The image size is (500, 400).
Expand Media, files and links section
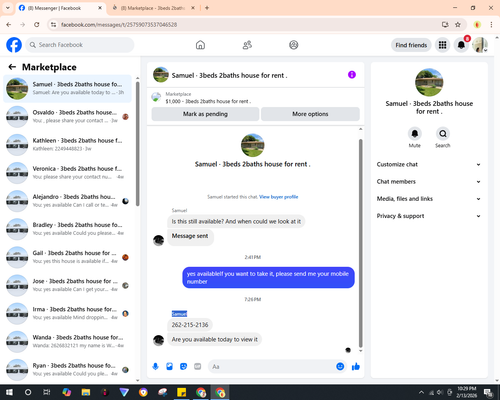click(429, 199)
